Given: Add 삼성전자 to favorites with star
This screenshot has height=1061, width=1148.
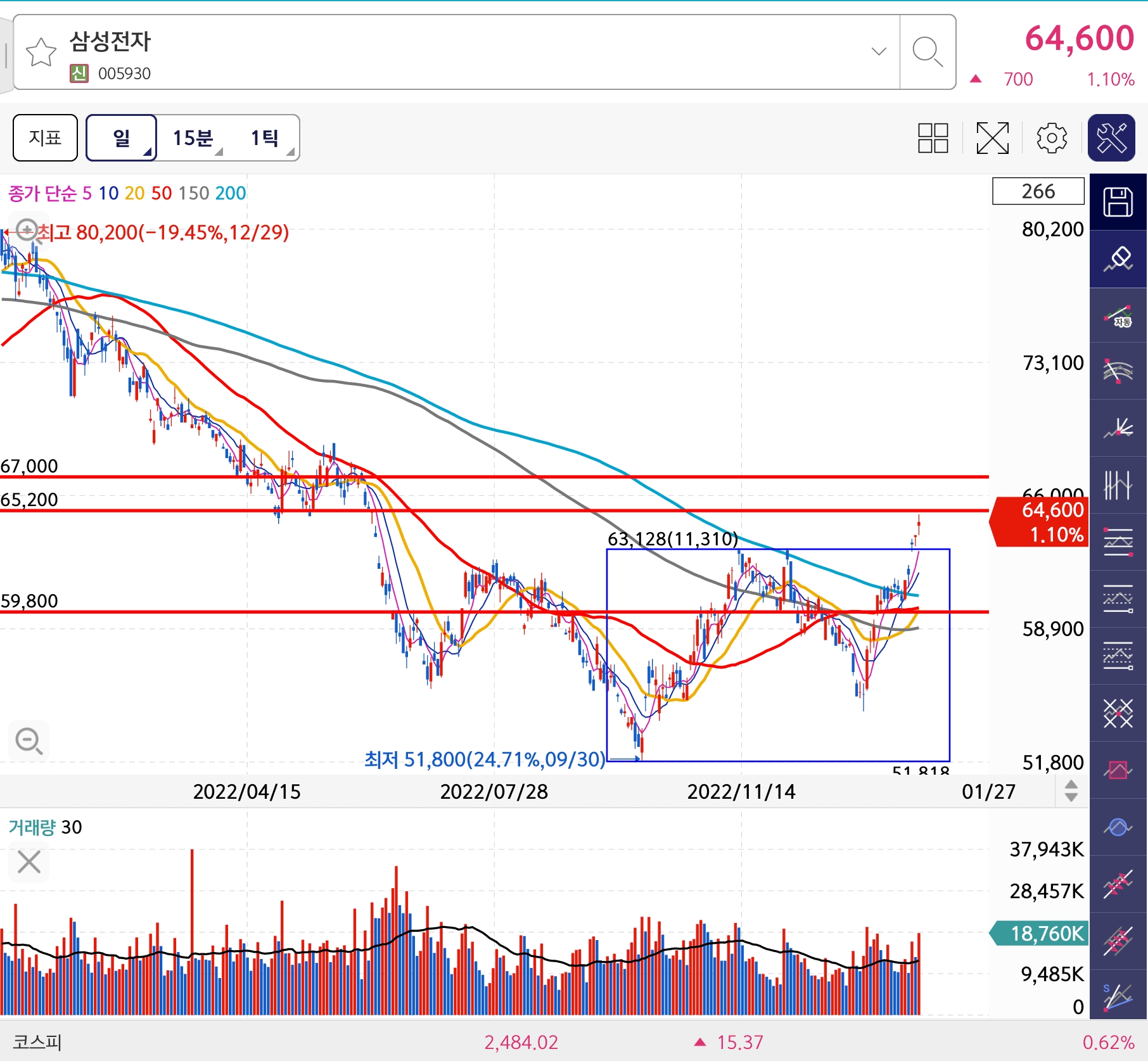Looking at the screenshot, I should tap(41, 52).
